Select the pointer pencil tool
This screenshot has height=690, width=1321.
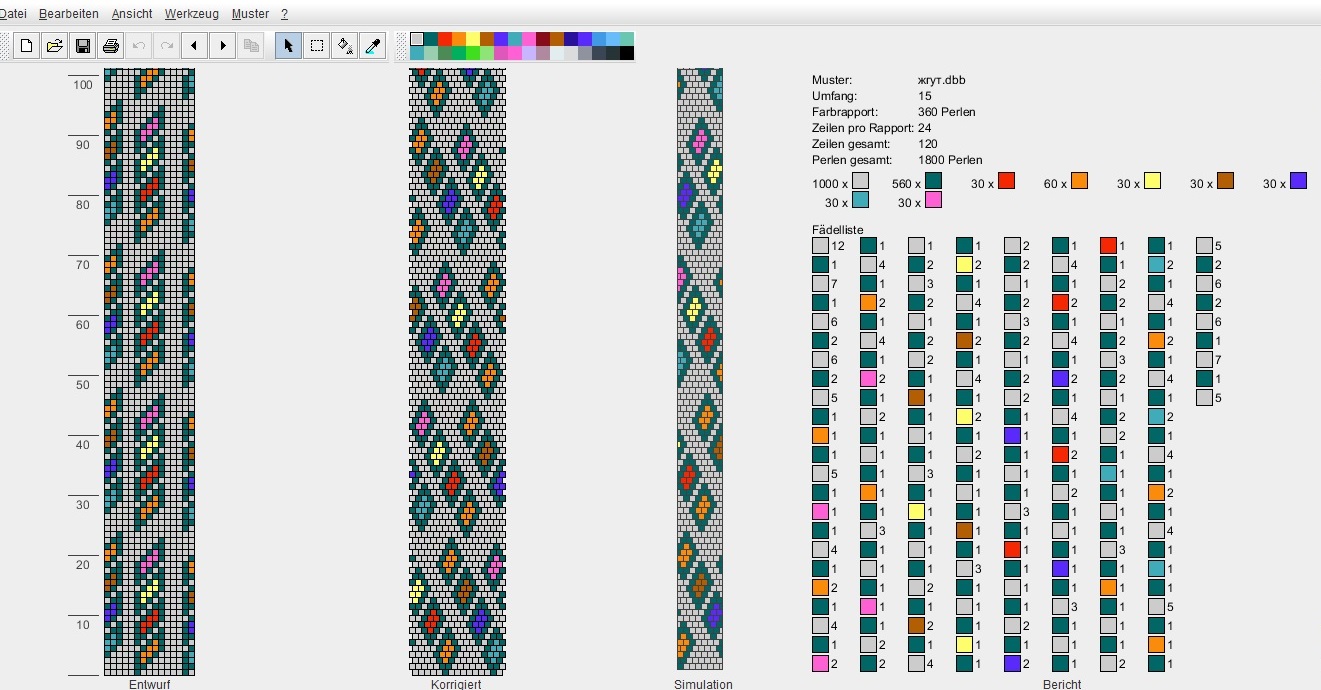[x=288, y=45]
